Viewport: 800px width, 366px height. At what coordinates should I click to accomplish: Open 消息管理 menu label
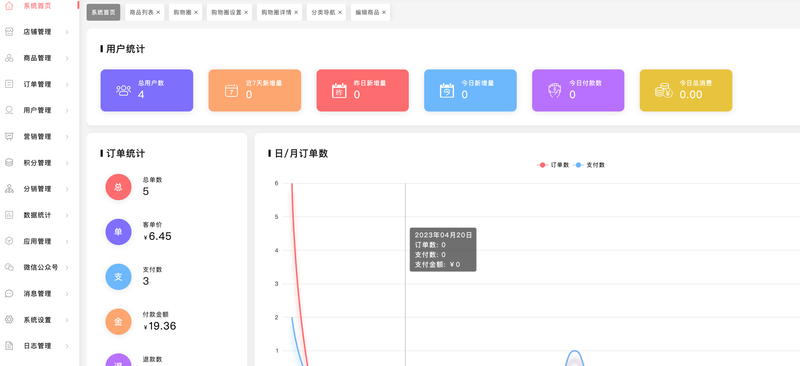pyautogui.click(x=37, y=294)
